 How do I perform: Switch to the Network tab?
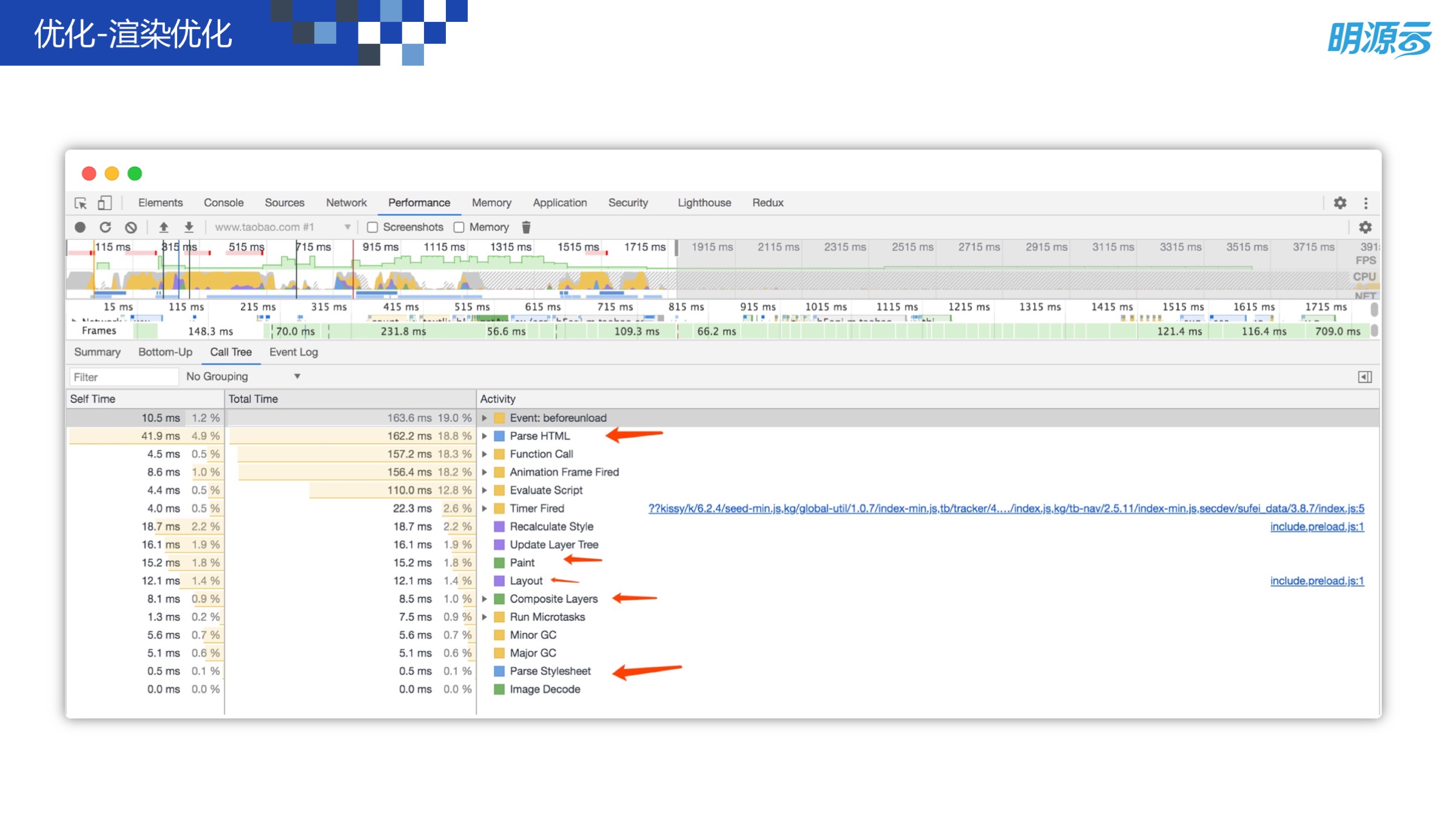click(x=346, y=203)
